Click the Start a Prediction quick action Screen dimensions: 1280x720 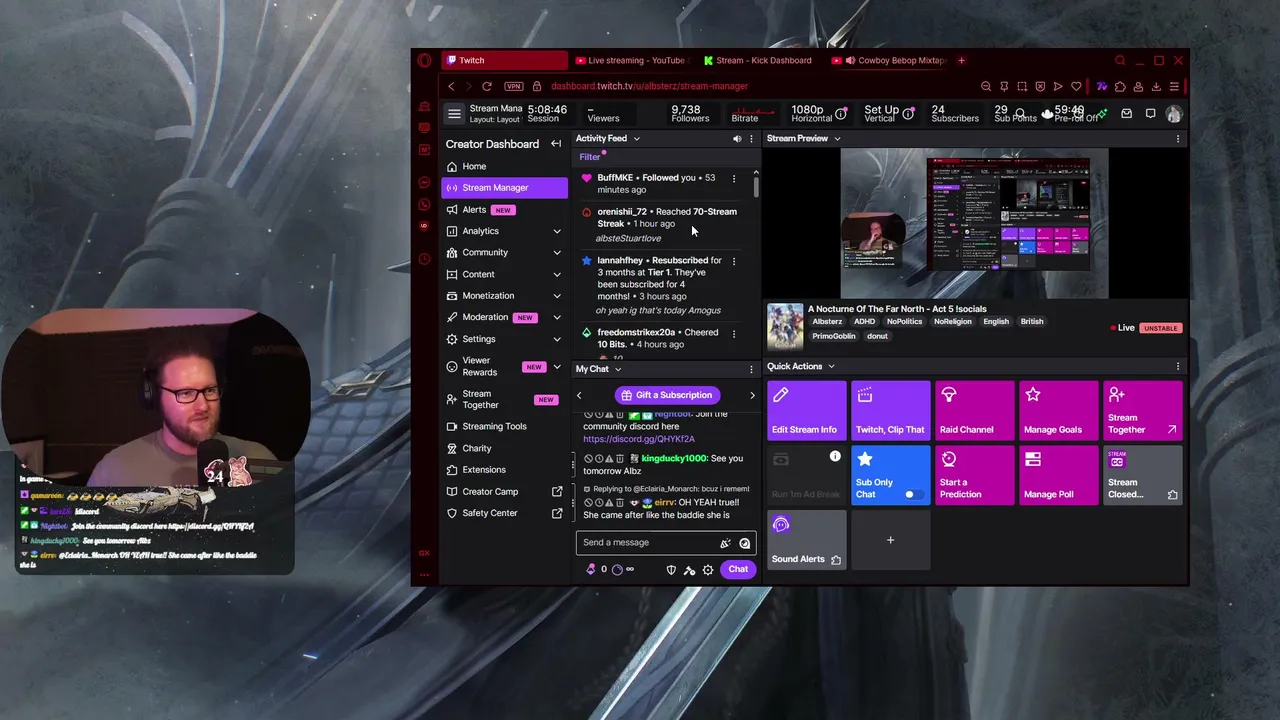pos(974,475)
